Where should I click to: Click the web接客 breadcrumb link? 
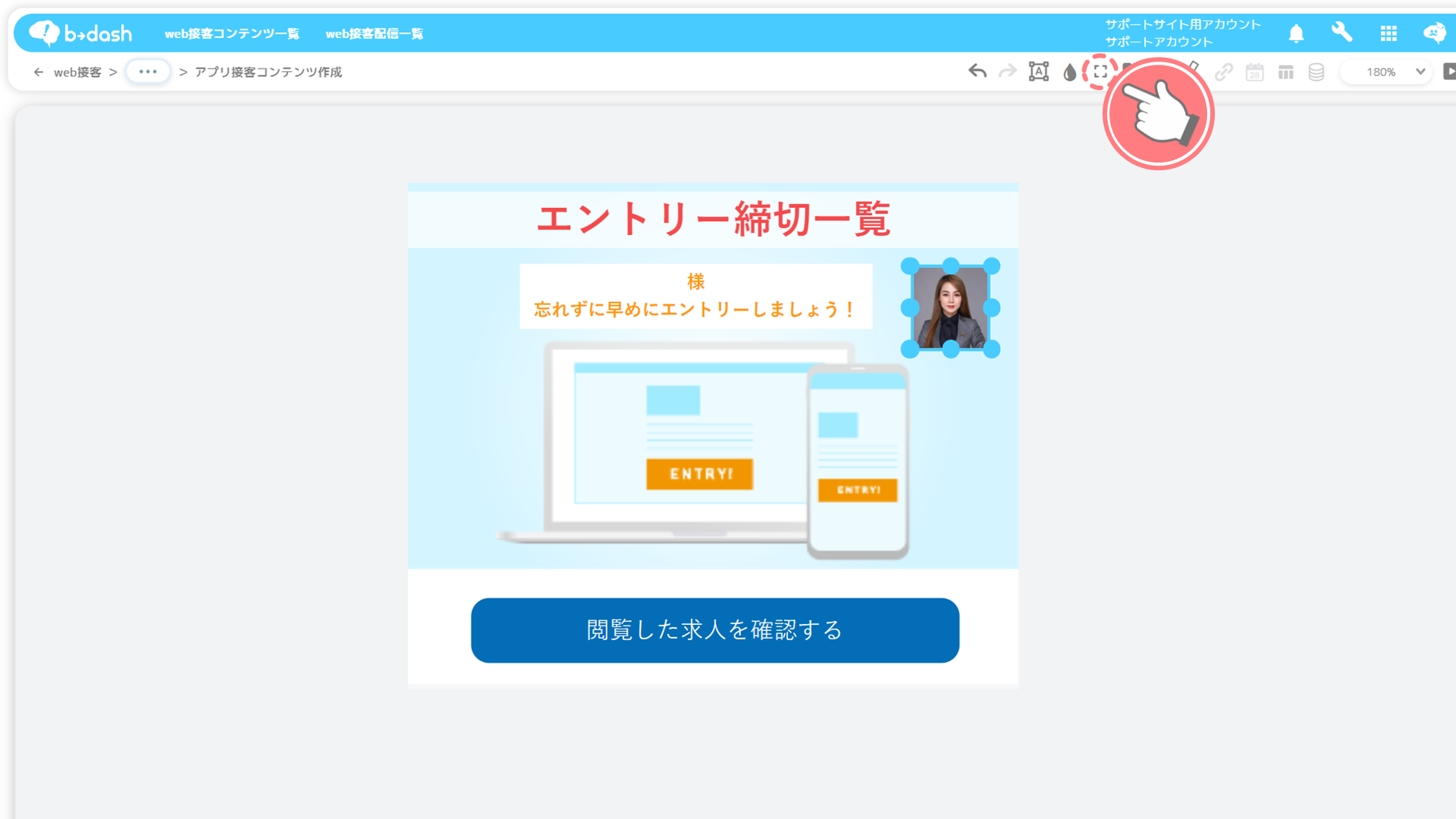[x=77, y=72]
